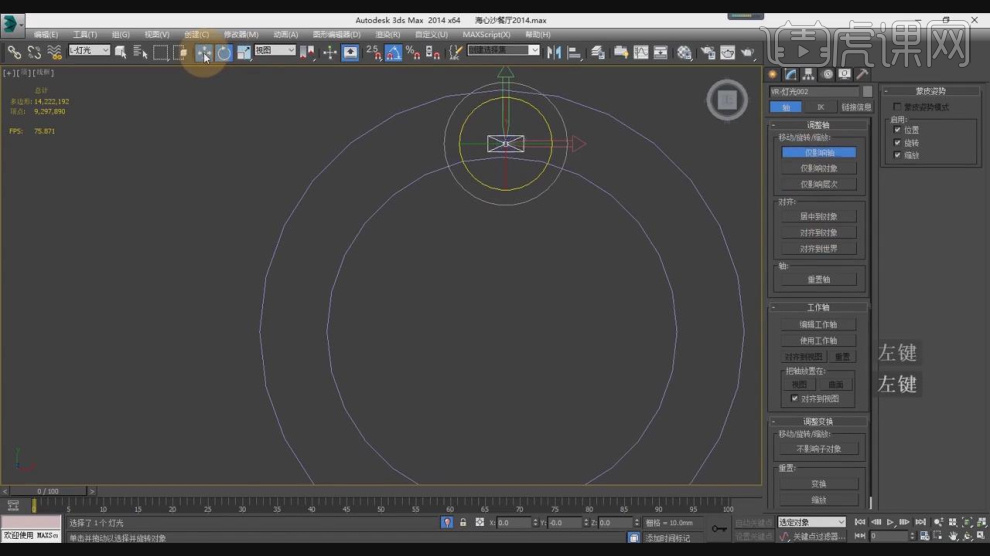
Task: Click the 0 / 100 time slider
Action: click(x=47, y=491)
